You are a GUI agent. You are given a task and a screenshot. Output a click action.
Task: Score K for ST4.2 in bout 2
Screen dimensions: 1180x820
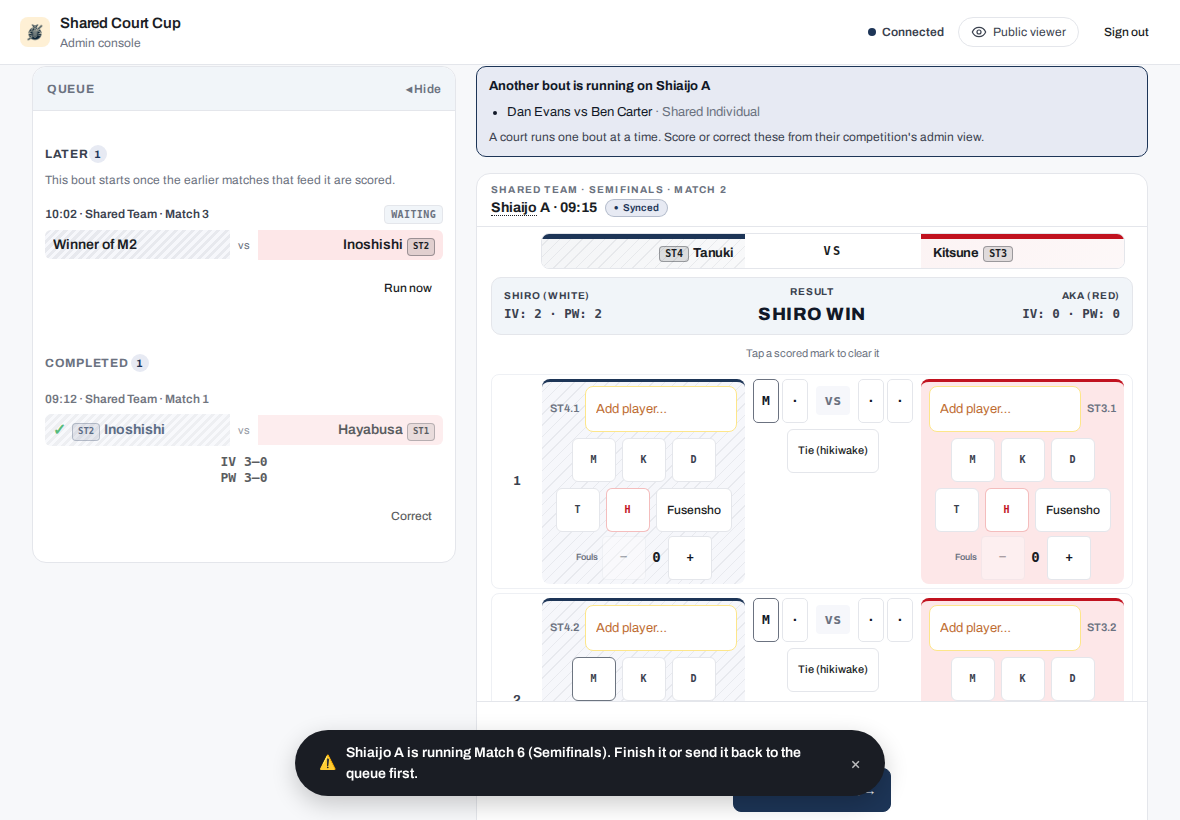tap(643, 679)
